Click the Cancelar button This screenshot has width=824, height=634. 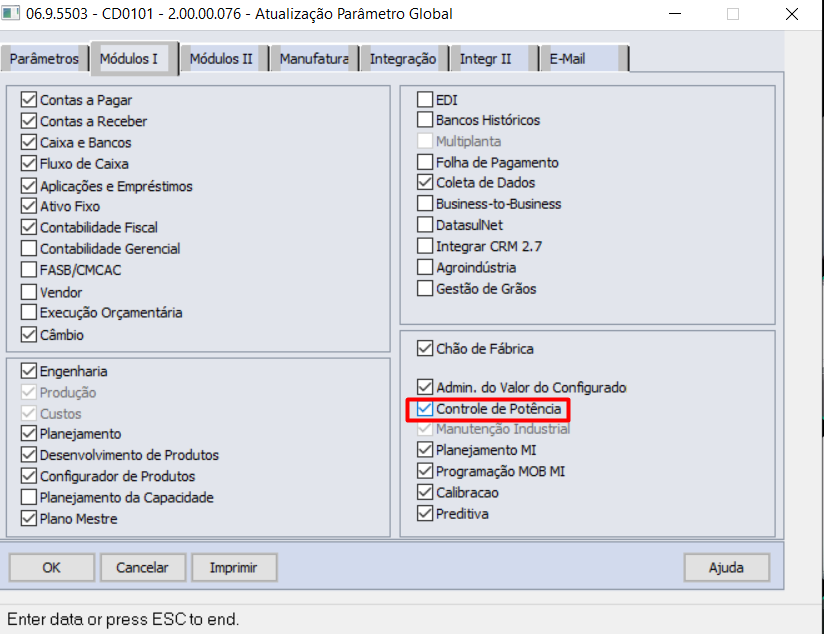142,567
